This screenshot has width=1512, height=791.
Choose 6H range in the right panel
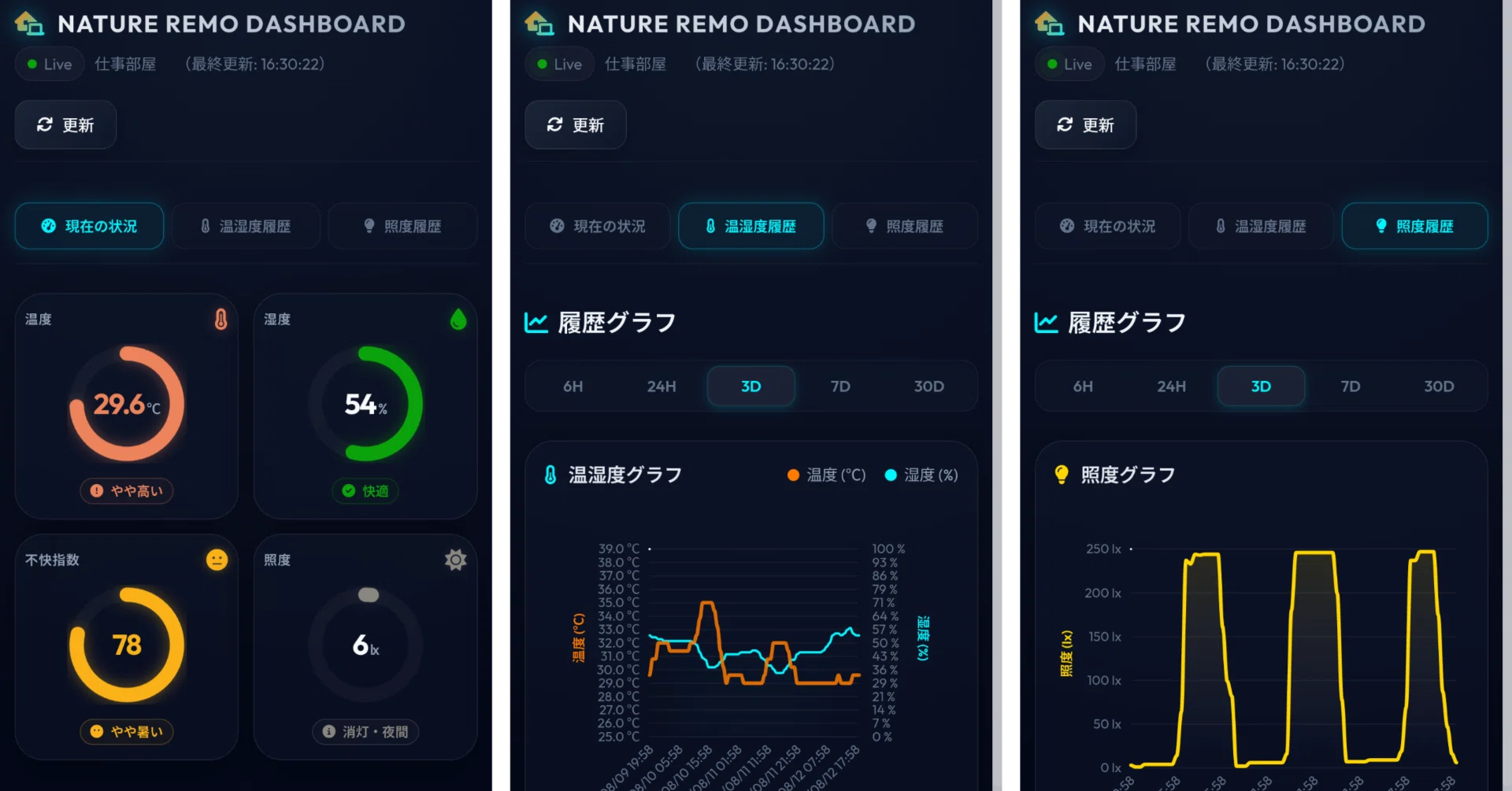1083,386
